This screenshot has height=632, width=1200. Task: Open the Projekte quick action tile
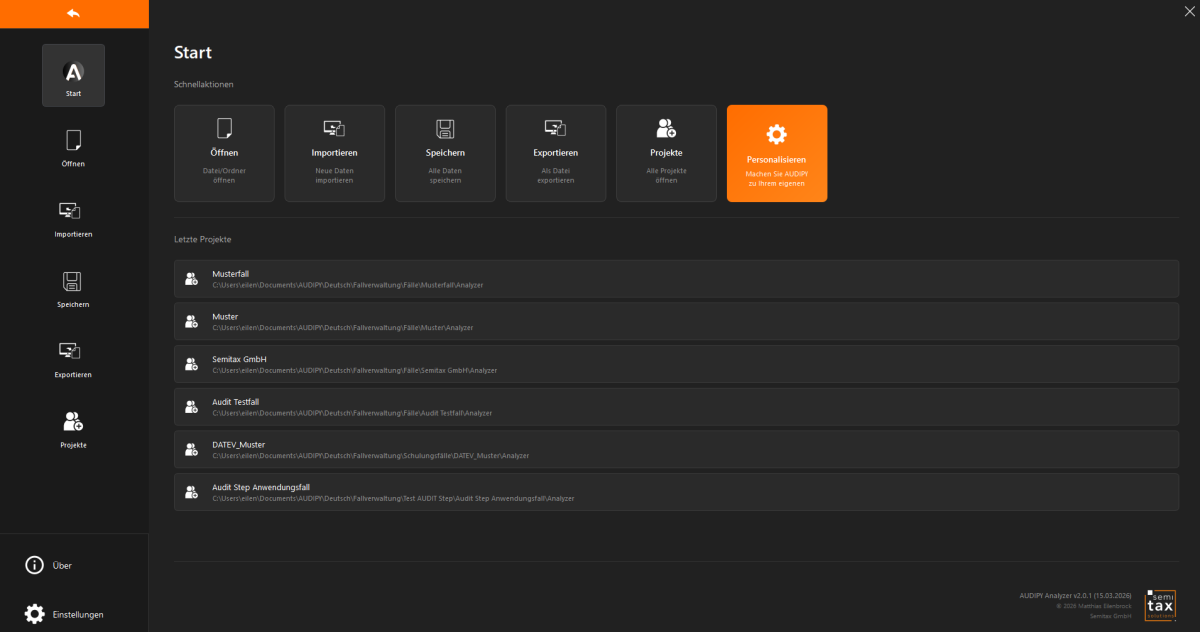tap(666, 153)
